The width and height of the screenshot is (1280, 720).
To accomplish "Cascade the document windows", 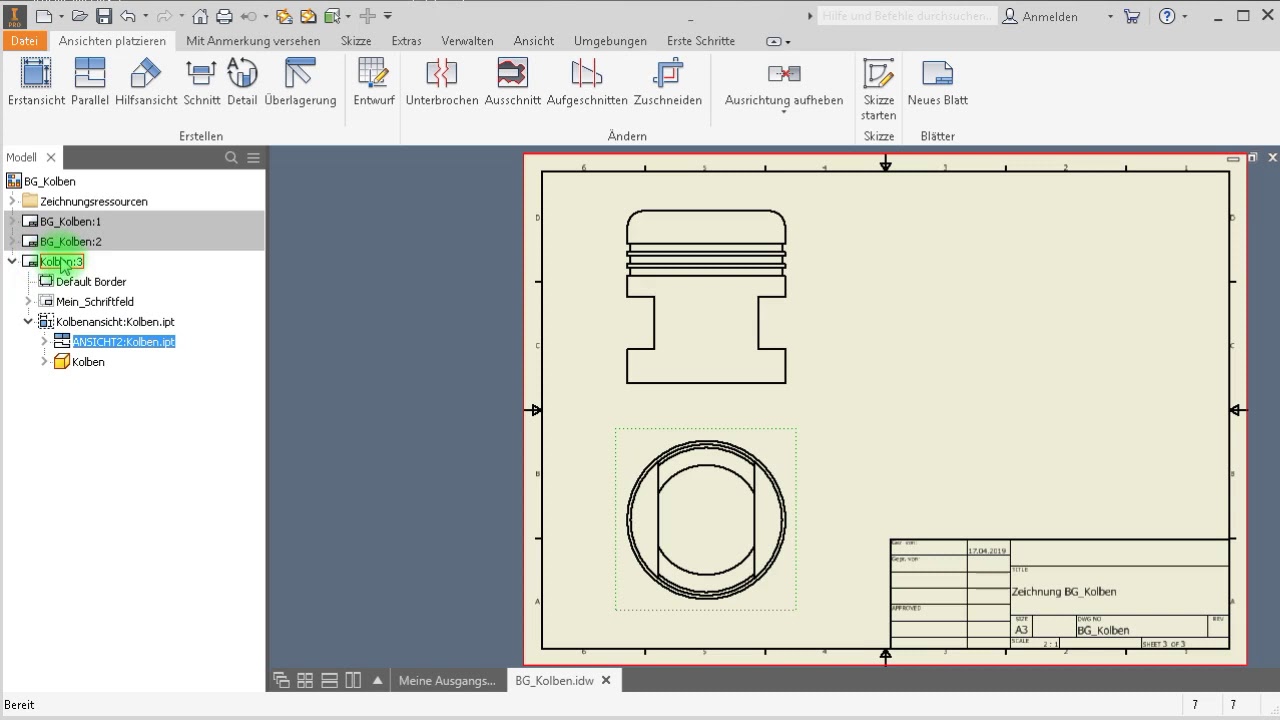I will tap(281, 680).
